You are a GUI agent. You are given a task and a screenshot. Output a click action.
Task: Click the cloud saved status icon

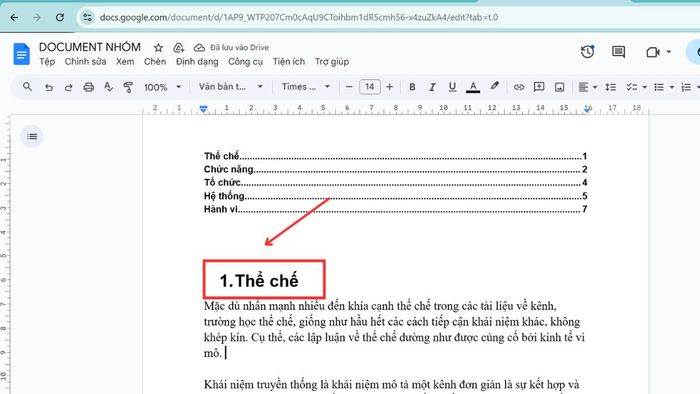199,48
